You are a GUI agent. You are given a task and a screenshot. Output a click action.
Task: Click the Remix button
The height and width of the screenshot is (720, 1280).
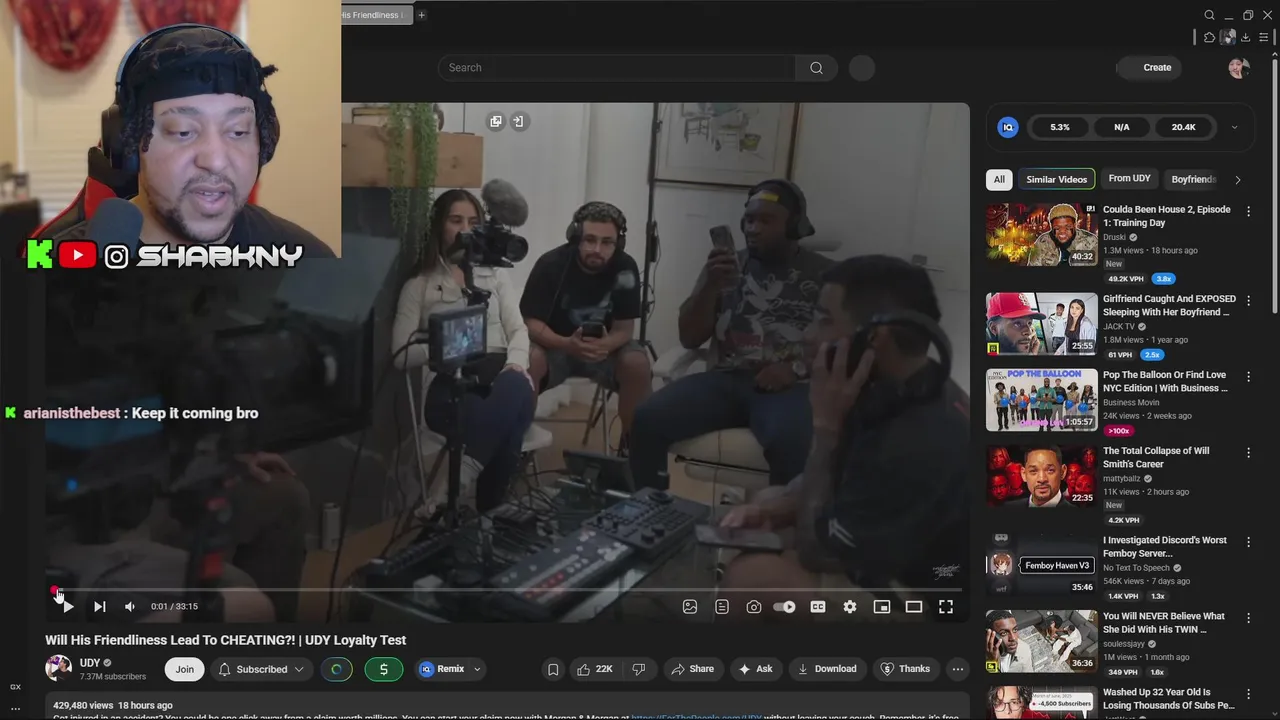click(441, 669)
